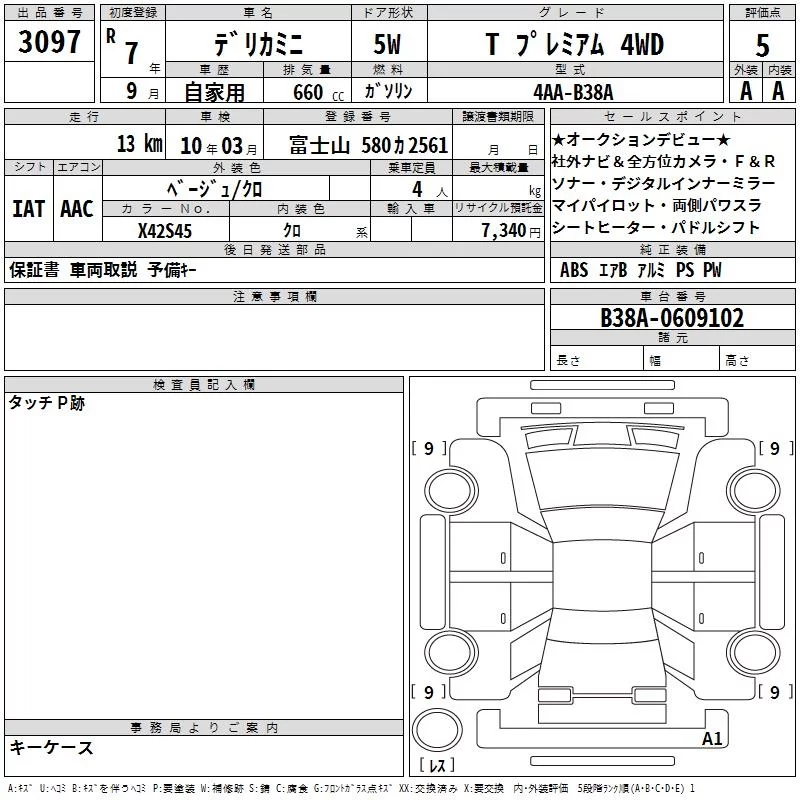Click sales point ★オークションデビュー★
This screenshot has height=800, width=800.
pyautogui.click(x=641, y=139)
